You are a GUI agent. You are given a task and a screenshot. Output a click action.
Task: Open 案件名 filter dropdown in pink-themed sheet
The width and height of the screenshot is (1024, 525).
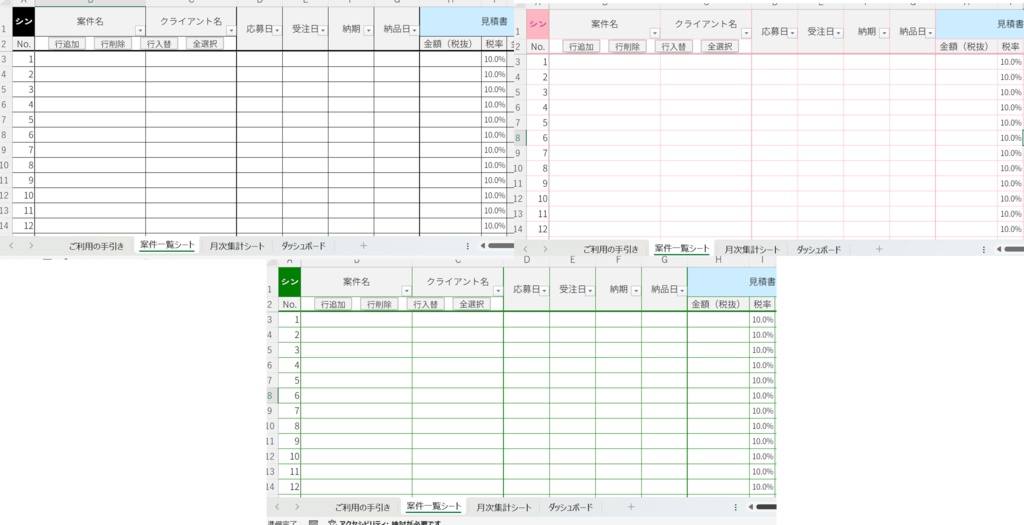tap(655, 33)
